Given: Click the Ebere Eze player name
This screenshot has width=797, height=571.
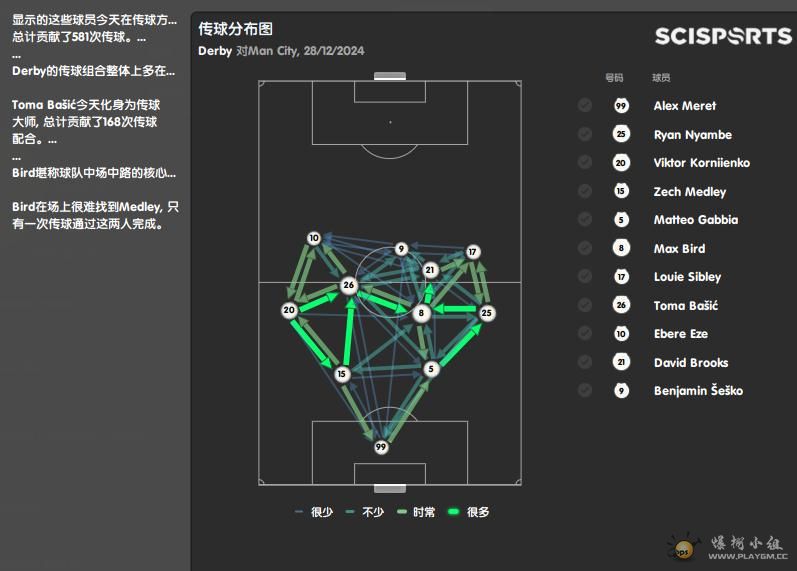Looking at the screenshot, I should pyautogui.click(x=681, y=334).
